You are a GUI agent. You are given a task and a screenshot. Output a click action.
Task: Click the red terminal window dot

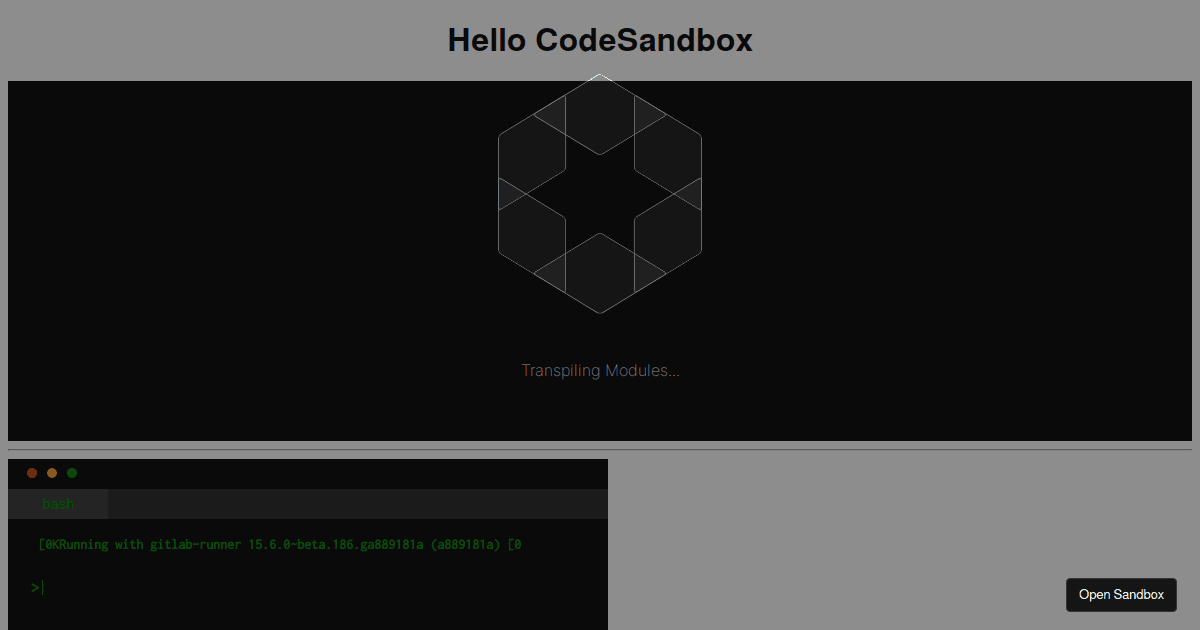(32, 473)
